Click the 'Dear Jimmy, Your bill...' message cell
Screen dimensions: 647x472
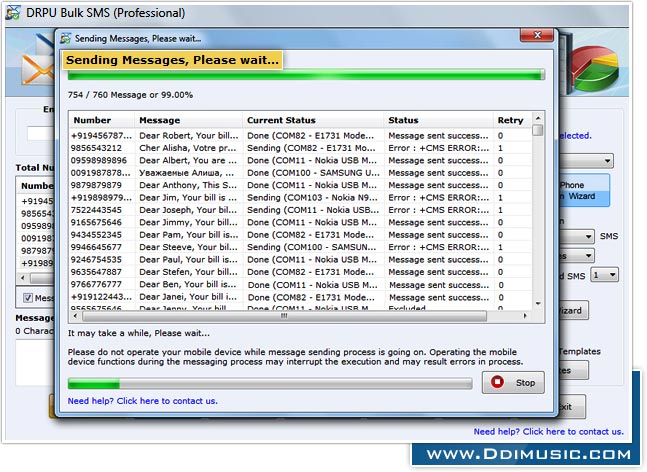coord(188,222)
